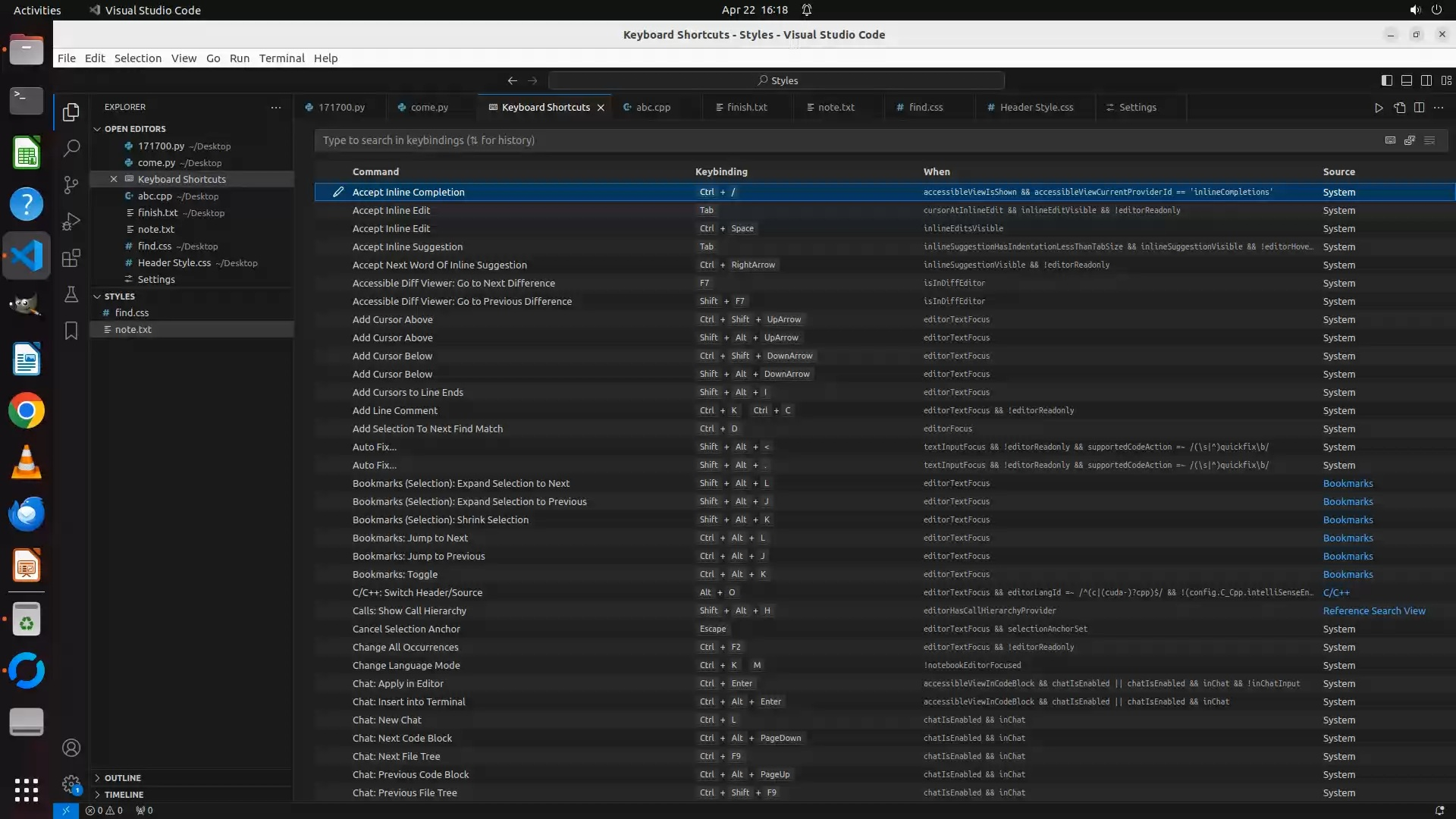Open Source Control view icon

(71, 184)
